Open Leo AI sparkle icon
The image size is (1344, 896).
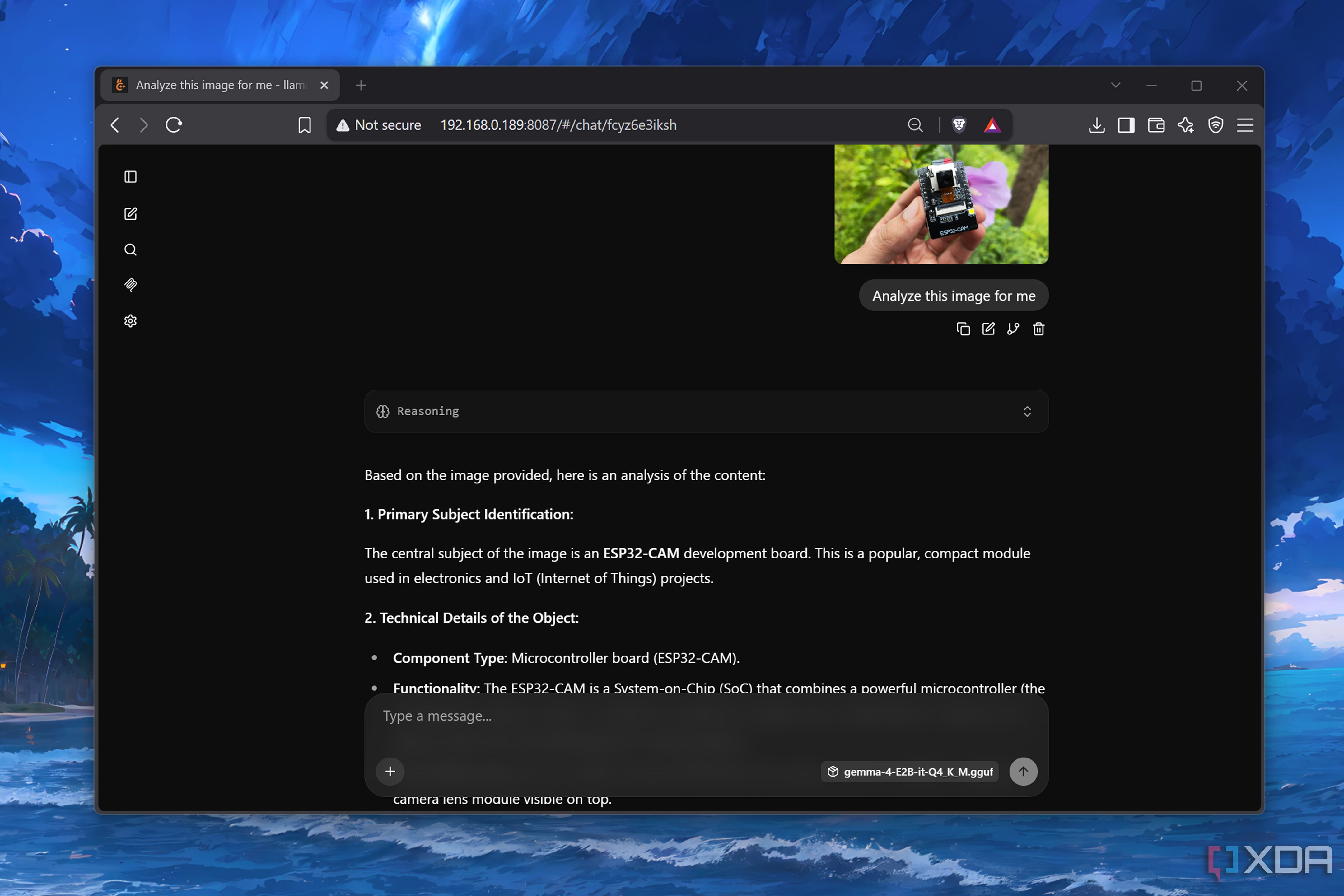point(1186,125)
